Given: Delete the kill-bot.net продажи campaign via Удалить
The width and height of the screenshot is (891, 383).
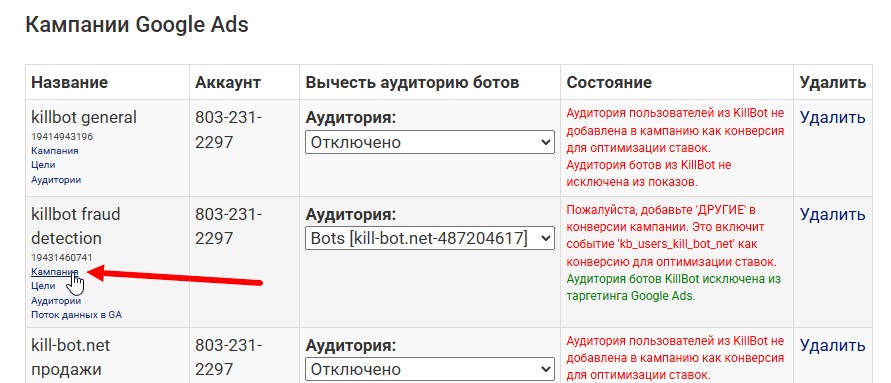Looking at the screenshot, I should click(x=832, y=345).
